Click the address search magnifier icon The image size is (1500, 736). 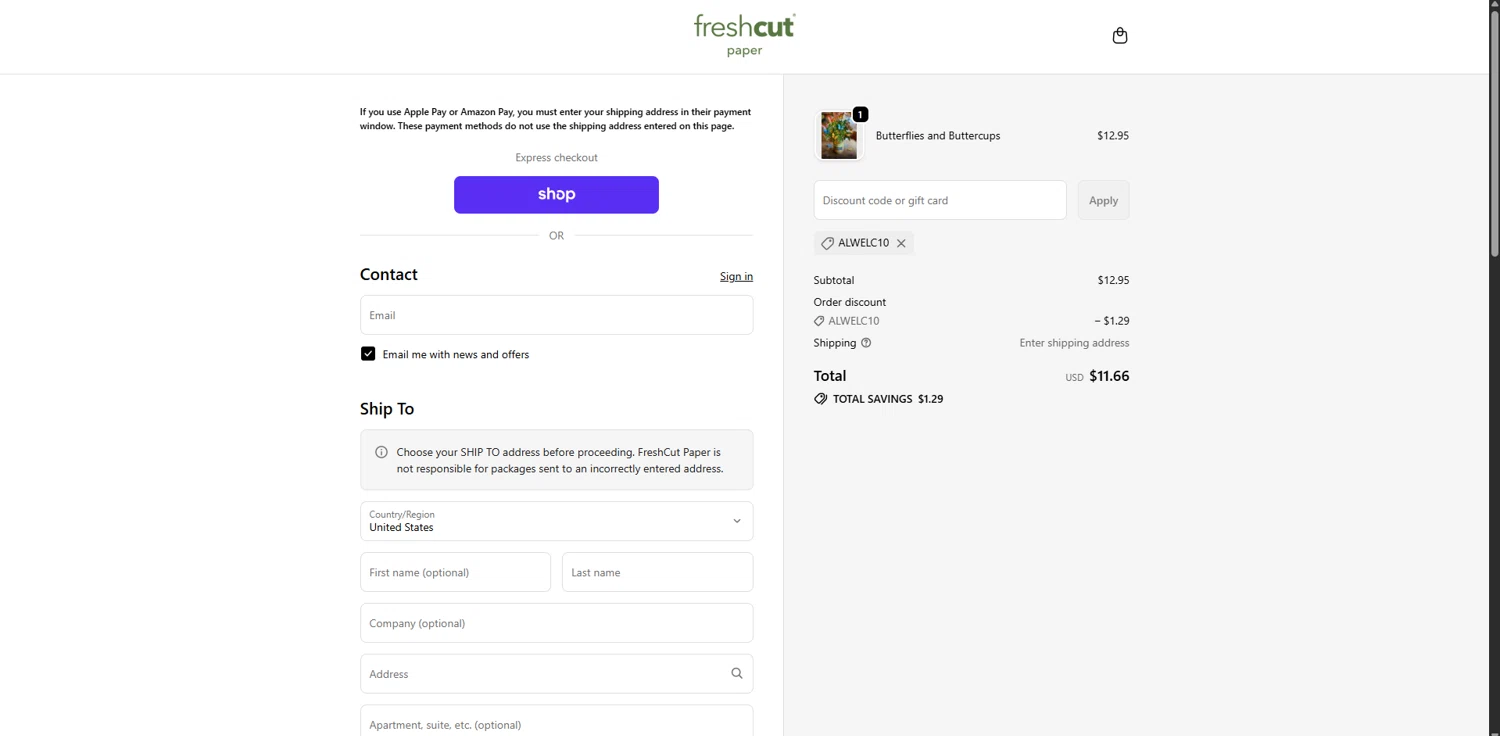click(737, 674)
